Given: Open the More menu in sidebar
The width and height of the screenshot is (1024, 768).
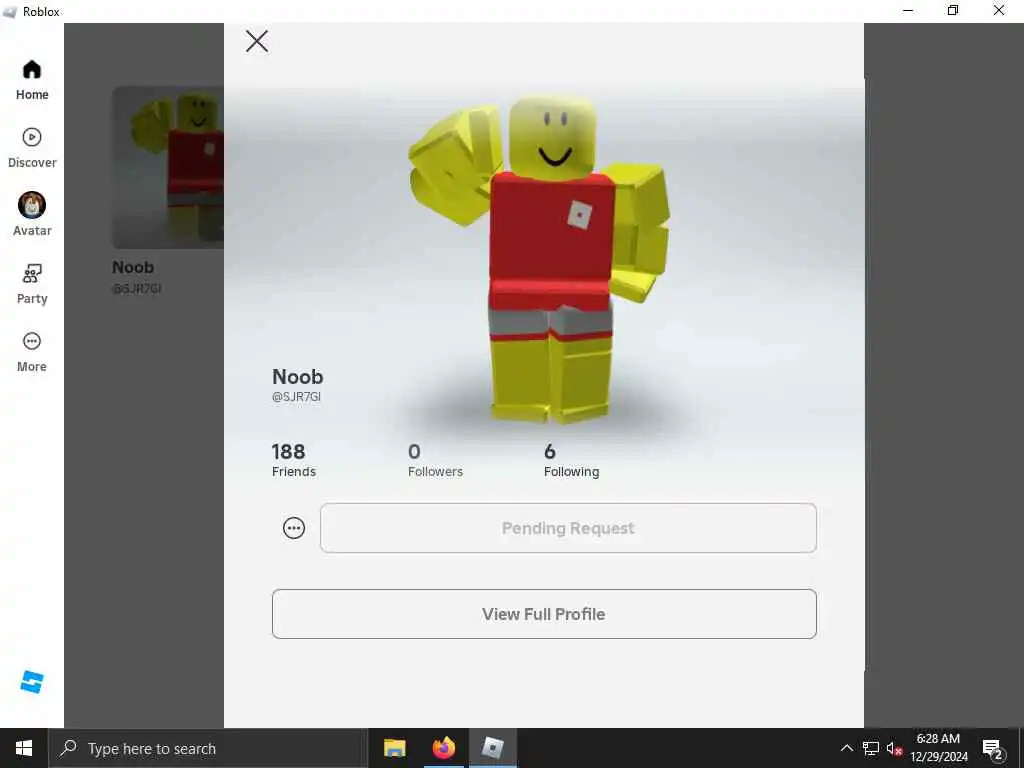Looking at the screenshot, I should click(x=31, y=352).
